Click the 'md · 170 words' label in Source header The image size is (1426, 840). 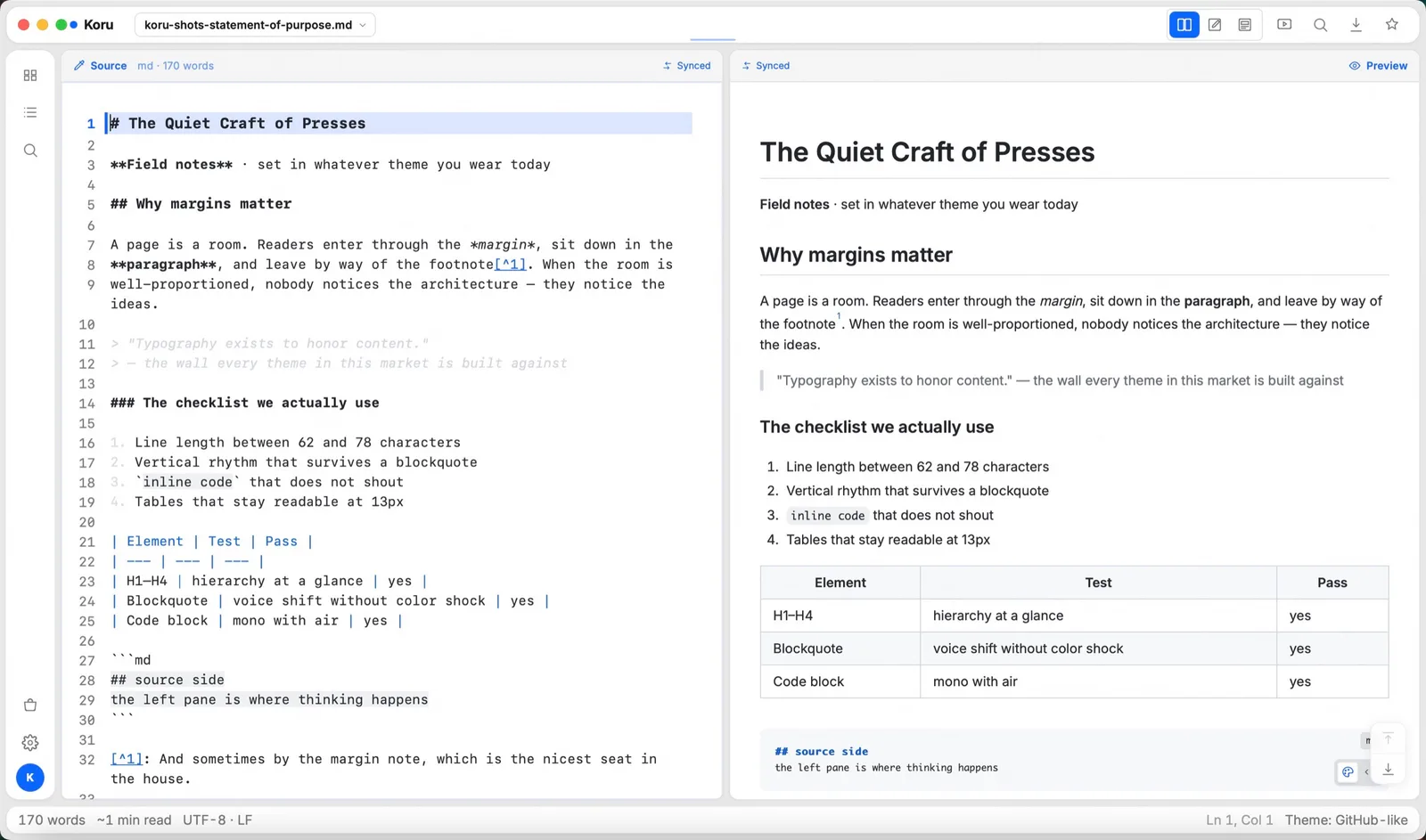[176, 66]
